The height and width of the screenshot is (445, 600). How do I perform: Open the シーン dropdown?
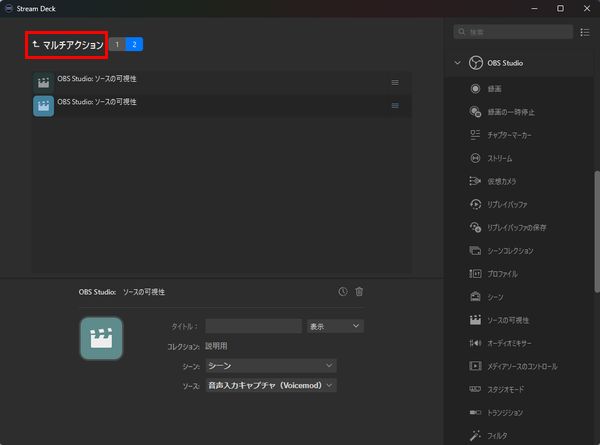click(271, 366)
